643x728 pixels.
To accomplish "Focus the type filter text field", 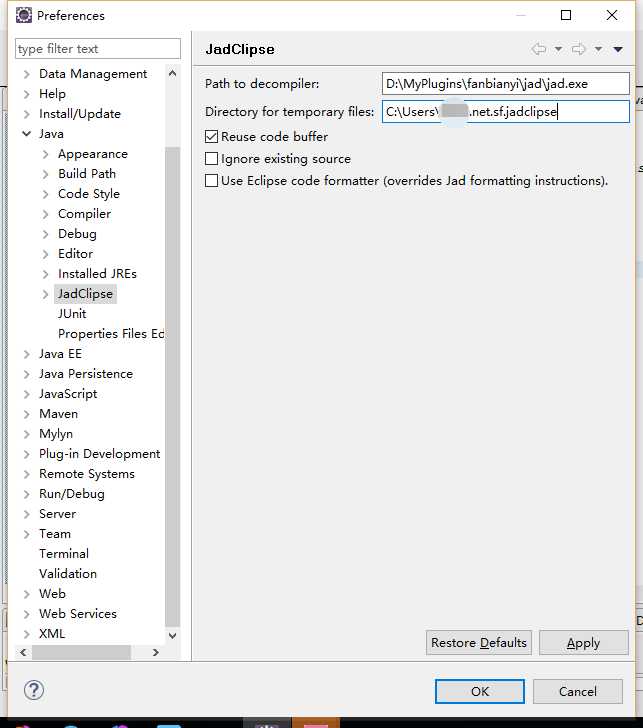I will tap(98, 49).
